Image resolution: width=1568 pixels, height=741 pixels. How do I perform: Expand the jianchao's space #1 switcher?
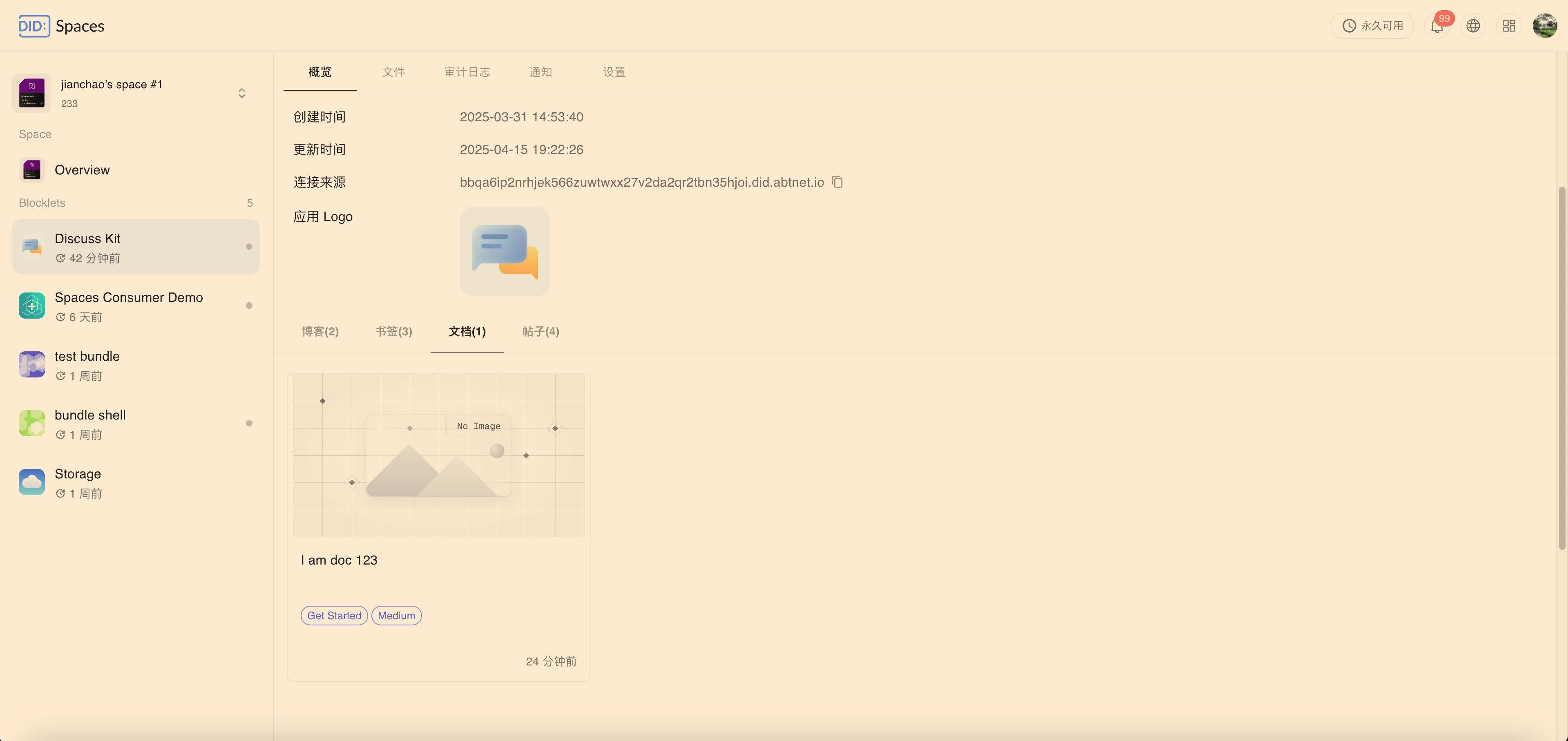click(x=241, y=93)
